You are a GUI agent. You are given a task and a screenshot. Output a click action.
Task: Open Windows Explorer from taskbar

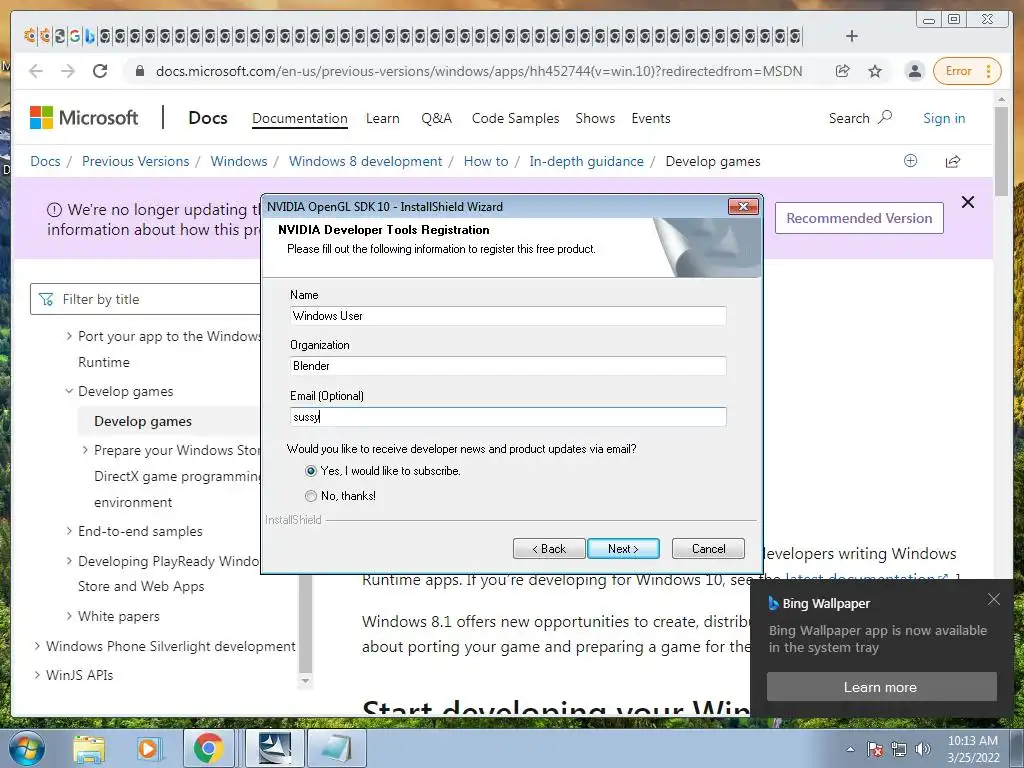click(x=88, y=748)
